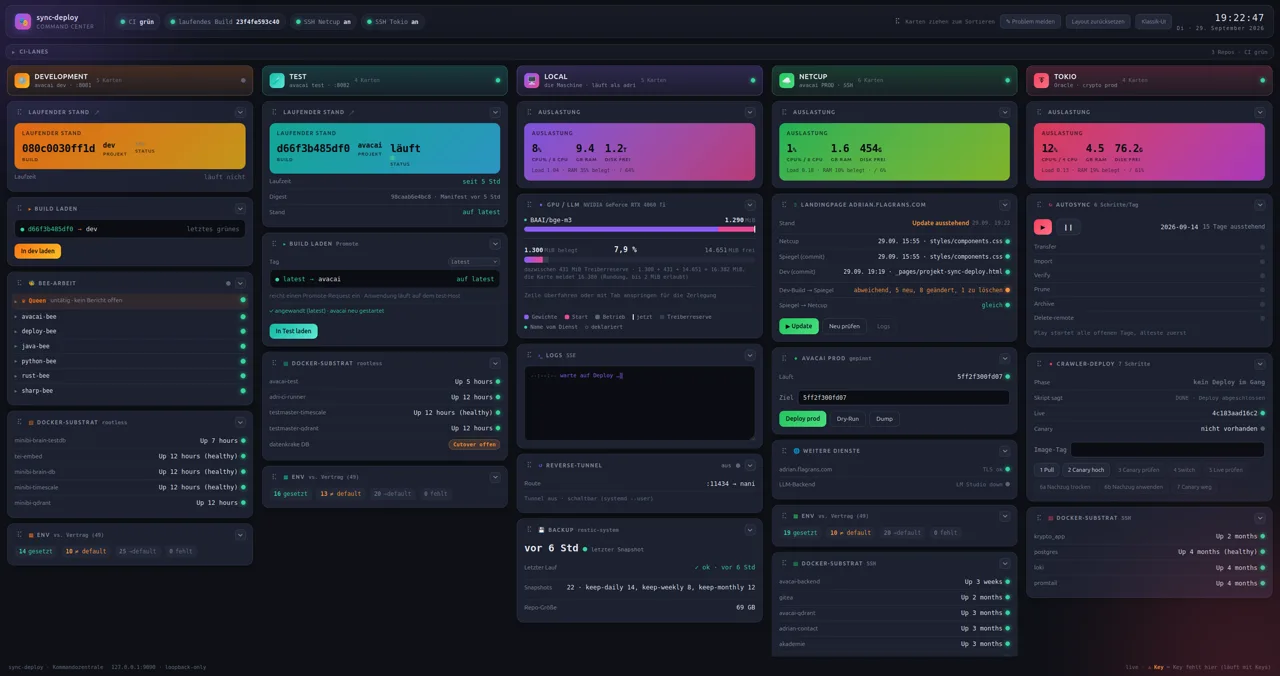Click the DEVELOPMENT lane icon

(x=22, y=80)
